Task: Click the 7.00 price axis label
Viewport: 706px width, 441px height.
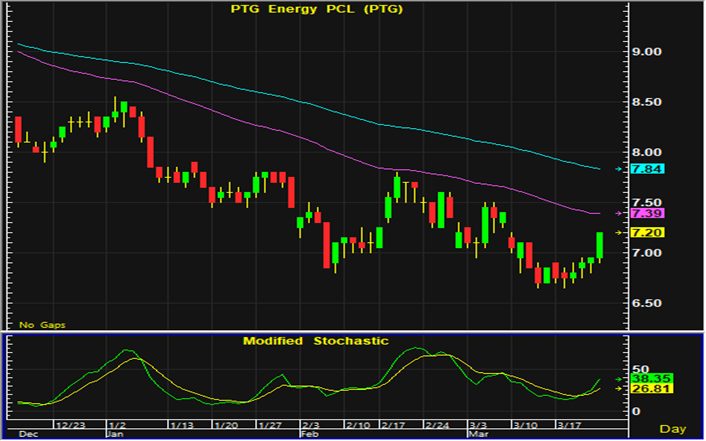Action: coord(646,253)
